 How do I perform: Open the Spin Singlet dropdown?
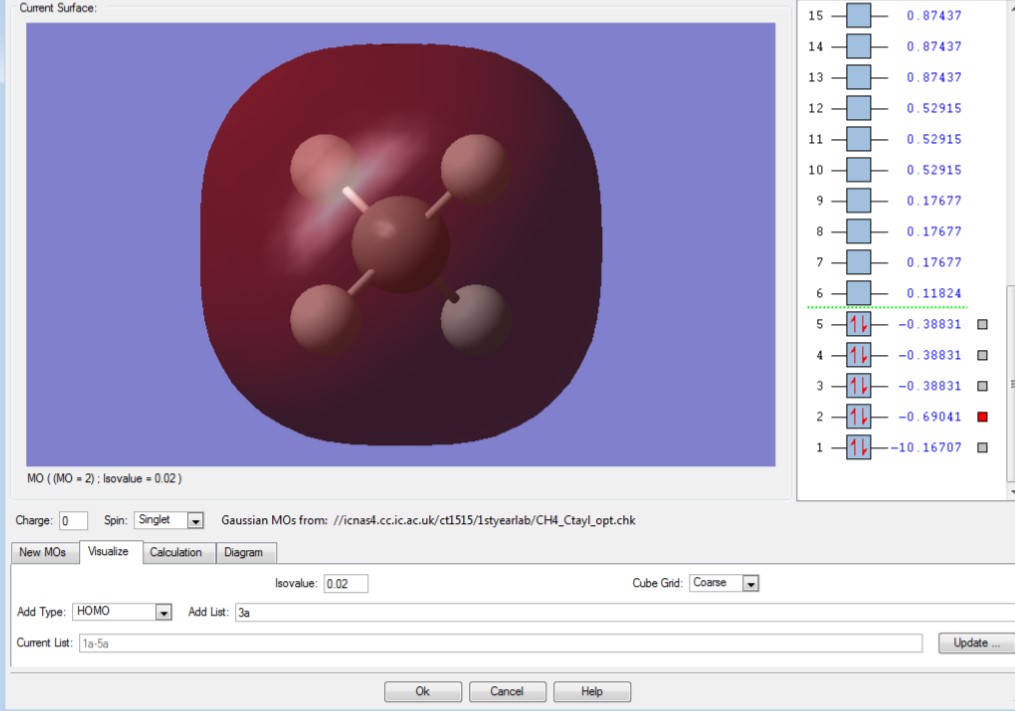(195, 521)
